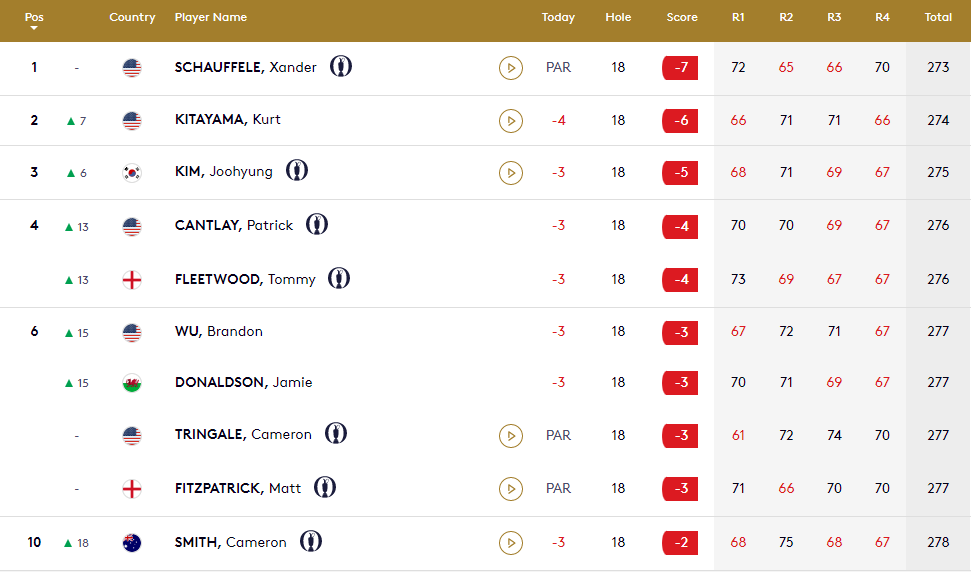
Task: Click South Korea flag in Kim's row
Action: (x=132, y=172)
